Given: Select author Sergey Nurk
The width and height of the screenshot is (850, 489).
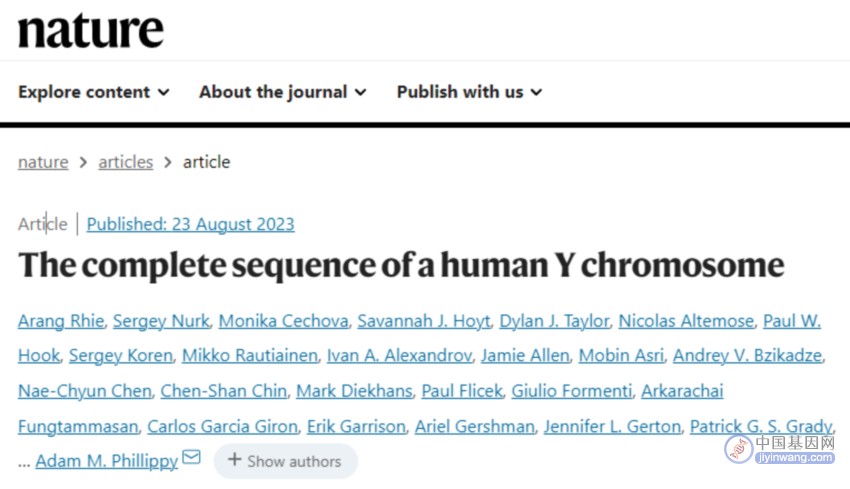Looking at the screenshot, I should [161, 321].
